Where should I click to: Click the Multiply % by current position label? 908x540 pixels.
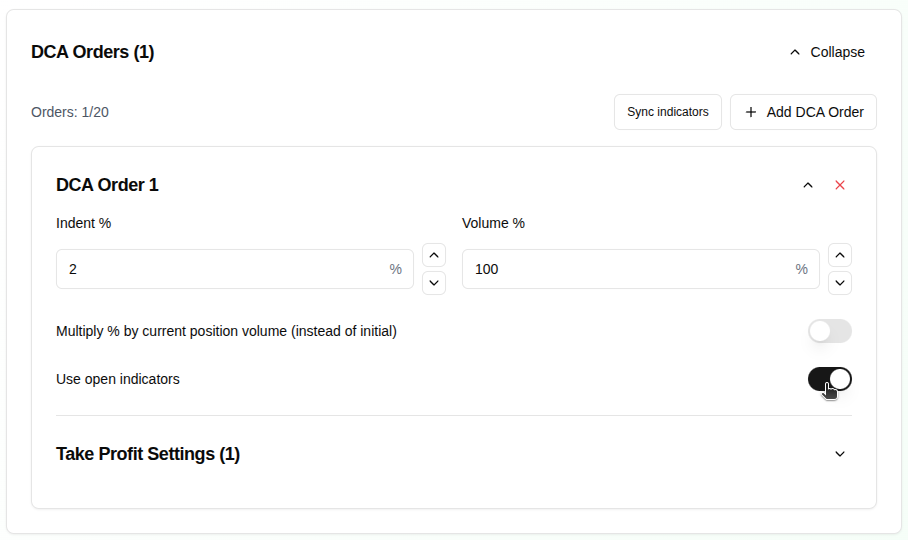pyautogui.click(x=226, y=331)
